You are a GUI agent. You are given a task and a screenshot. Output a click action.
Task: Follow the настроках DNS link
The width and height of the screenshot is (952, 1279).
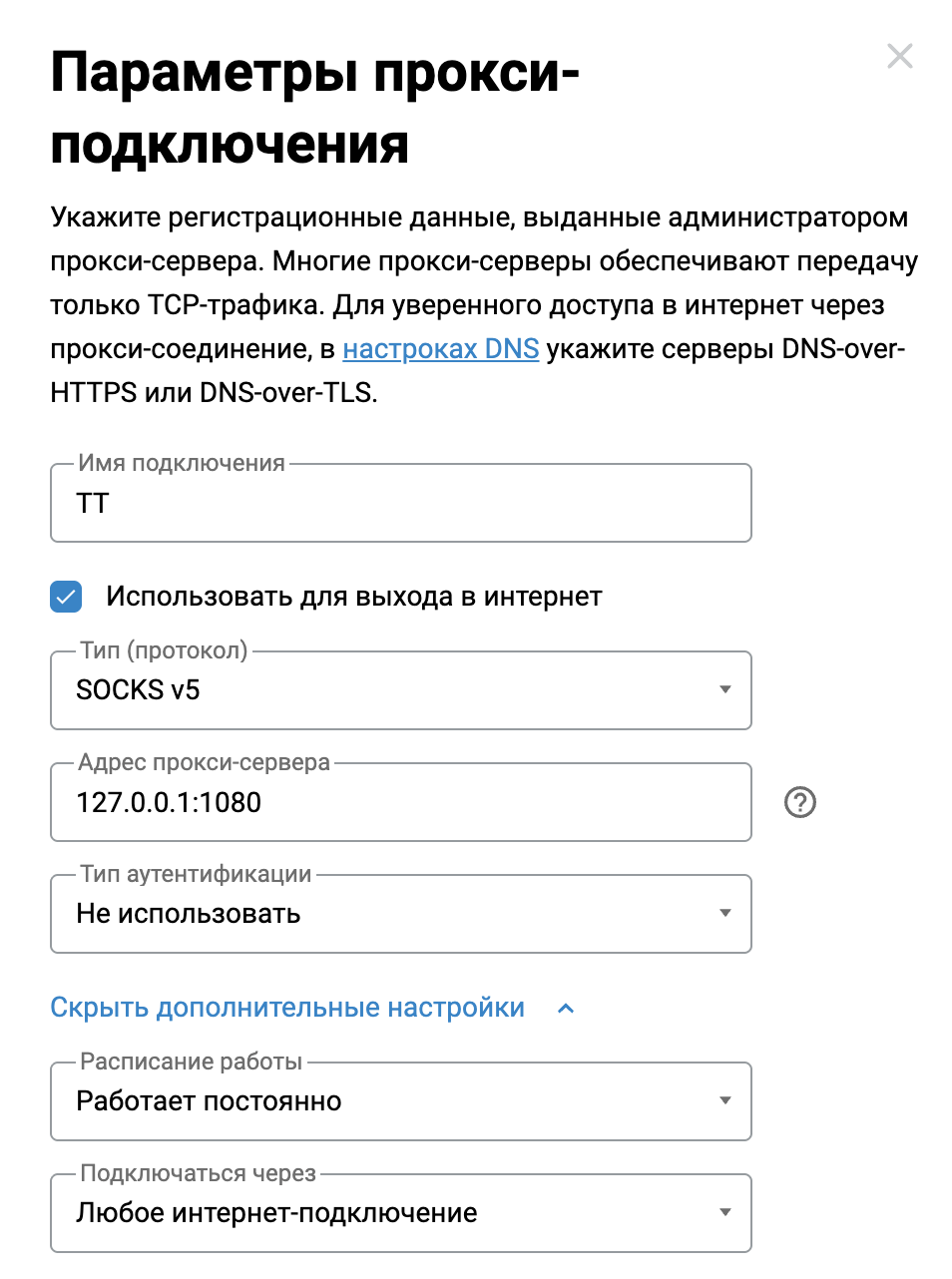[x=440, y=349]
